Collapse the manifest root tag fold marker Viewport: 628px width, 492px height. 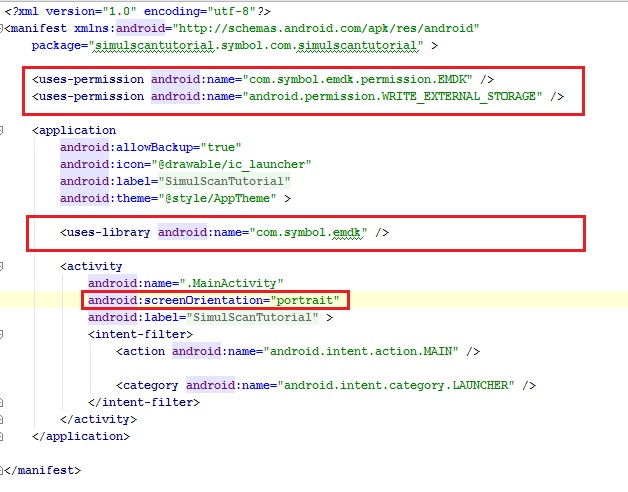click(4, 29)
